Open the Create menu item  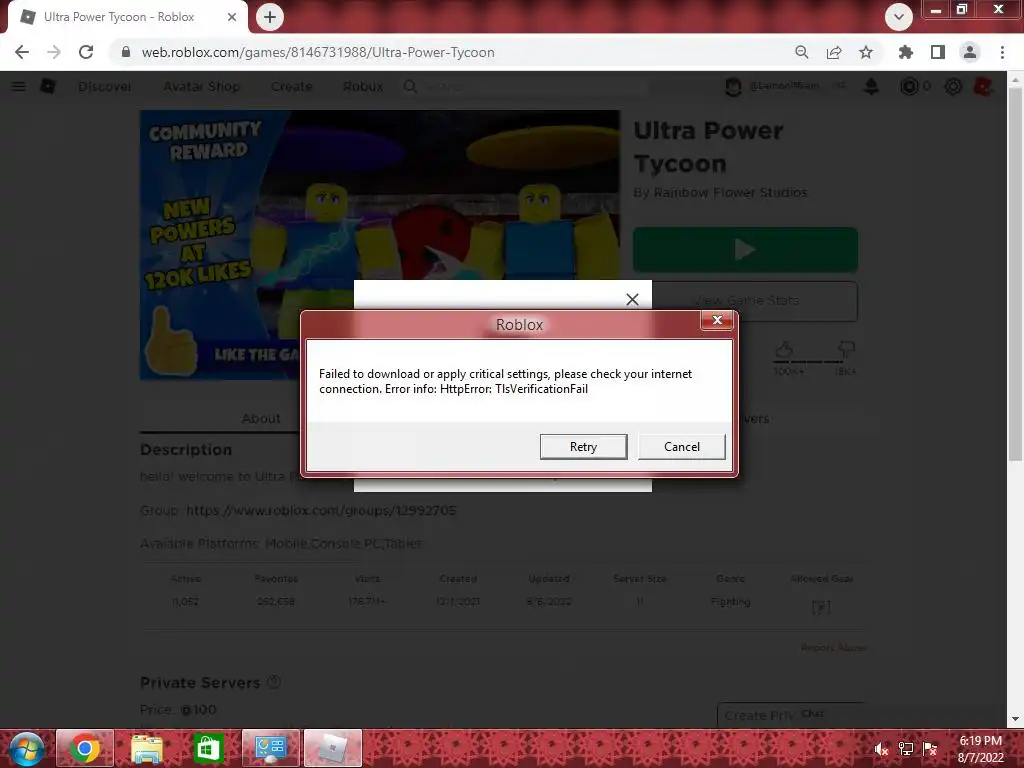(x=291, y=86)
